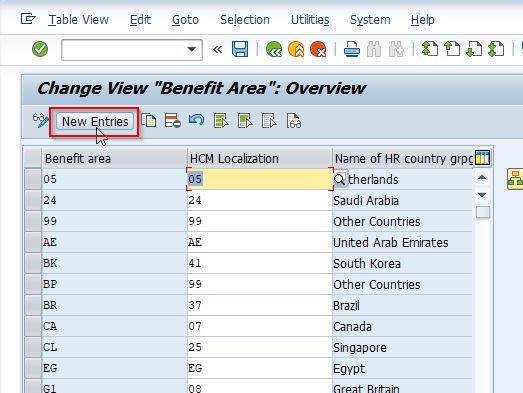Open the Help menu
Viewport: 523px width, 393px height.
point(423,20)
